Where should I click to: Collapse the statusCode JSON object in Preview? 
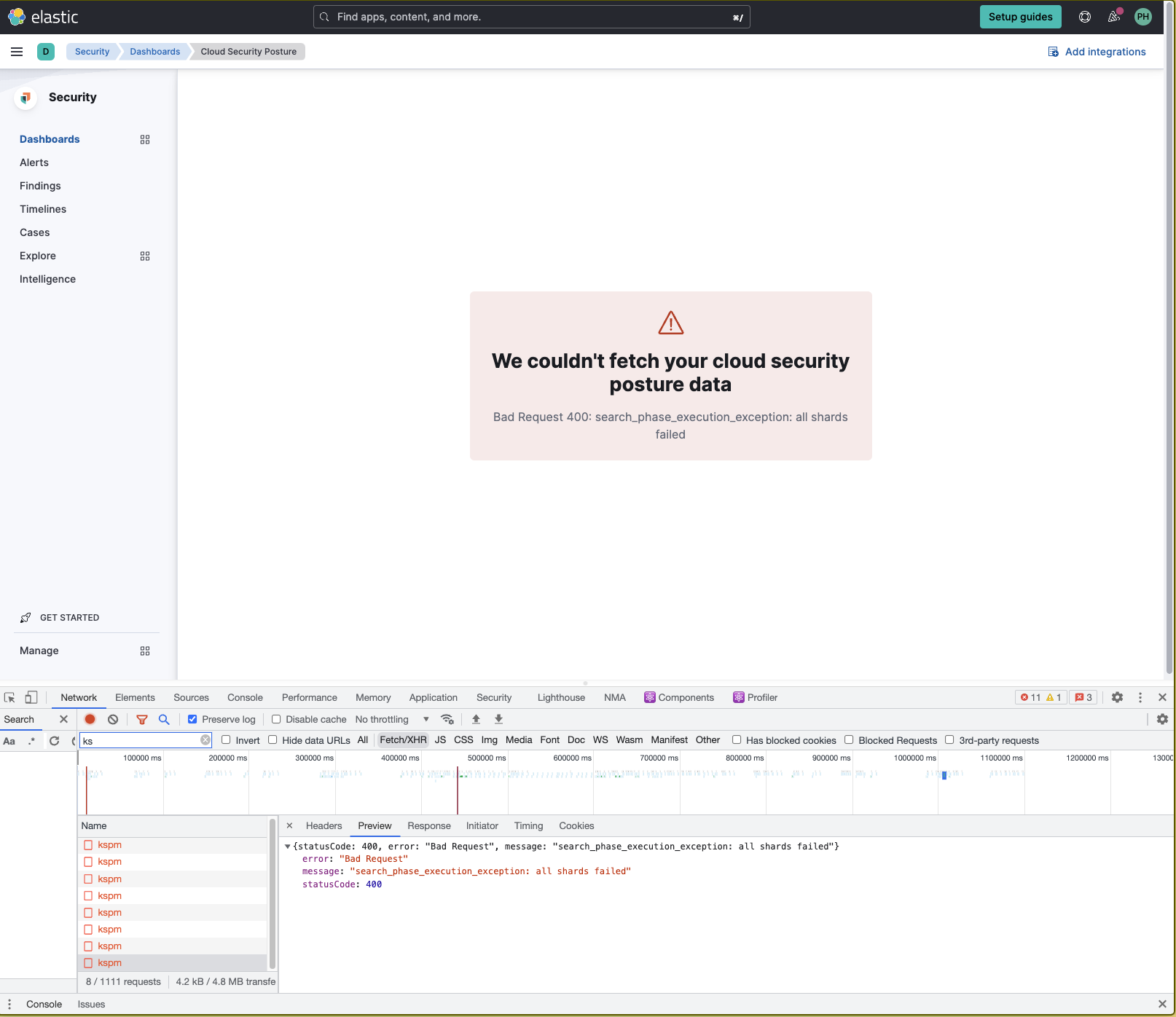pyautogui.click(x=289, y=847)
